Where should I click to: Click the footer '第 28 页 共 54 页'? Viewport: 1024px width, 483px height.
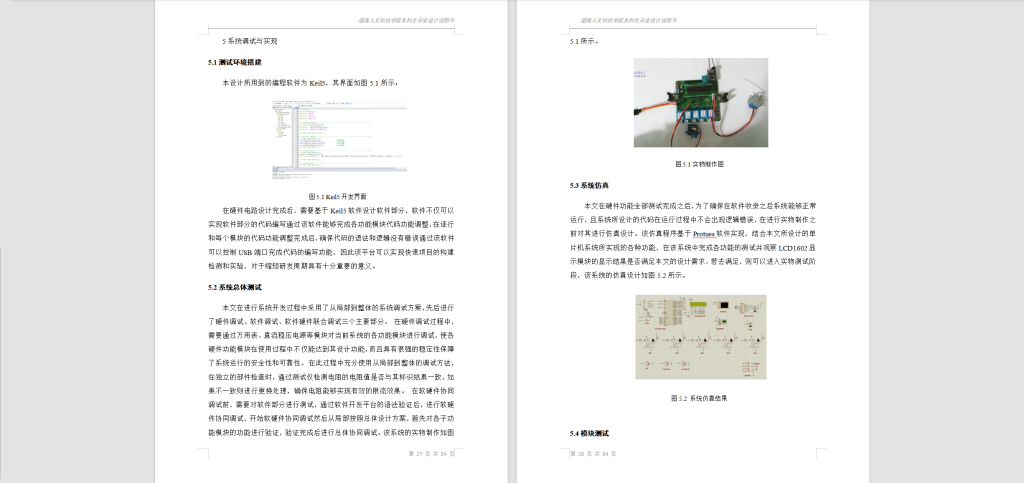click(593, 454)
